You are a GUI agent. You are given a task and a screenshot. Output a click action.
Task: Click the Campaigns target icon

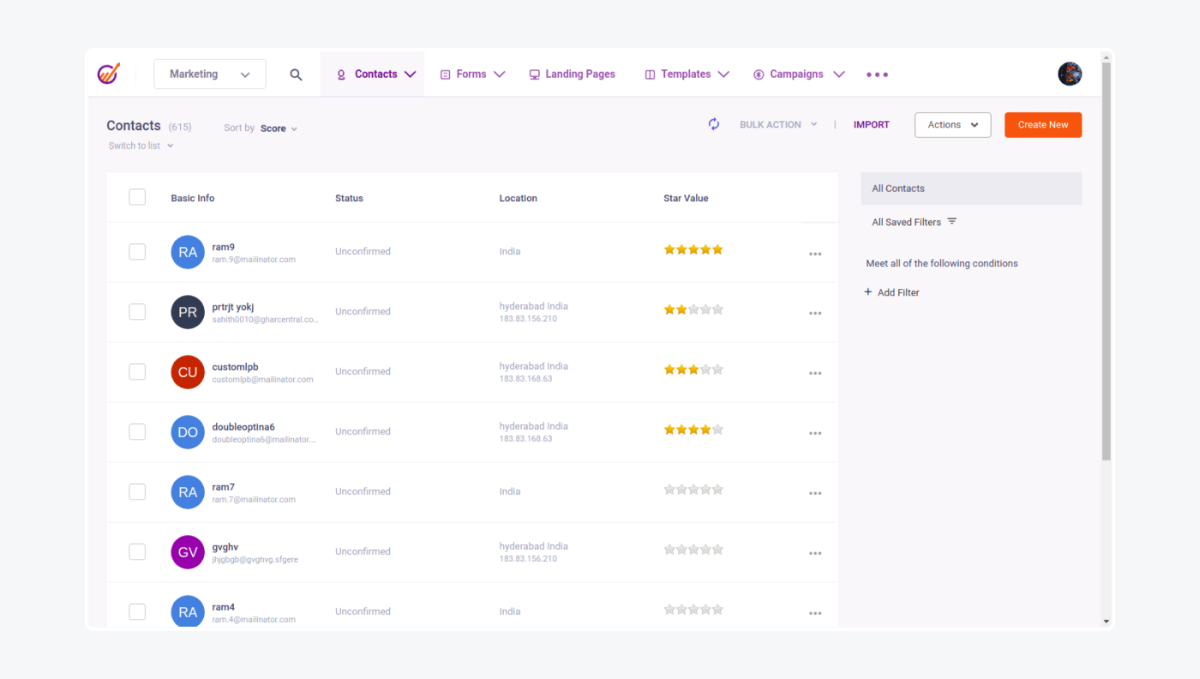point(757,73)
